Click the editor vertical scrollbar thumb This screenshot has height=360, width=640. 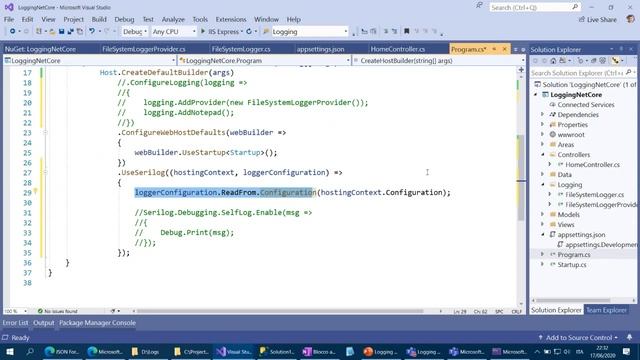coord(521,178)
